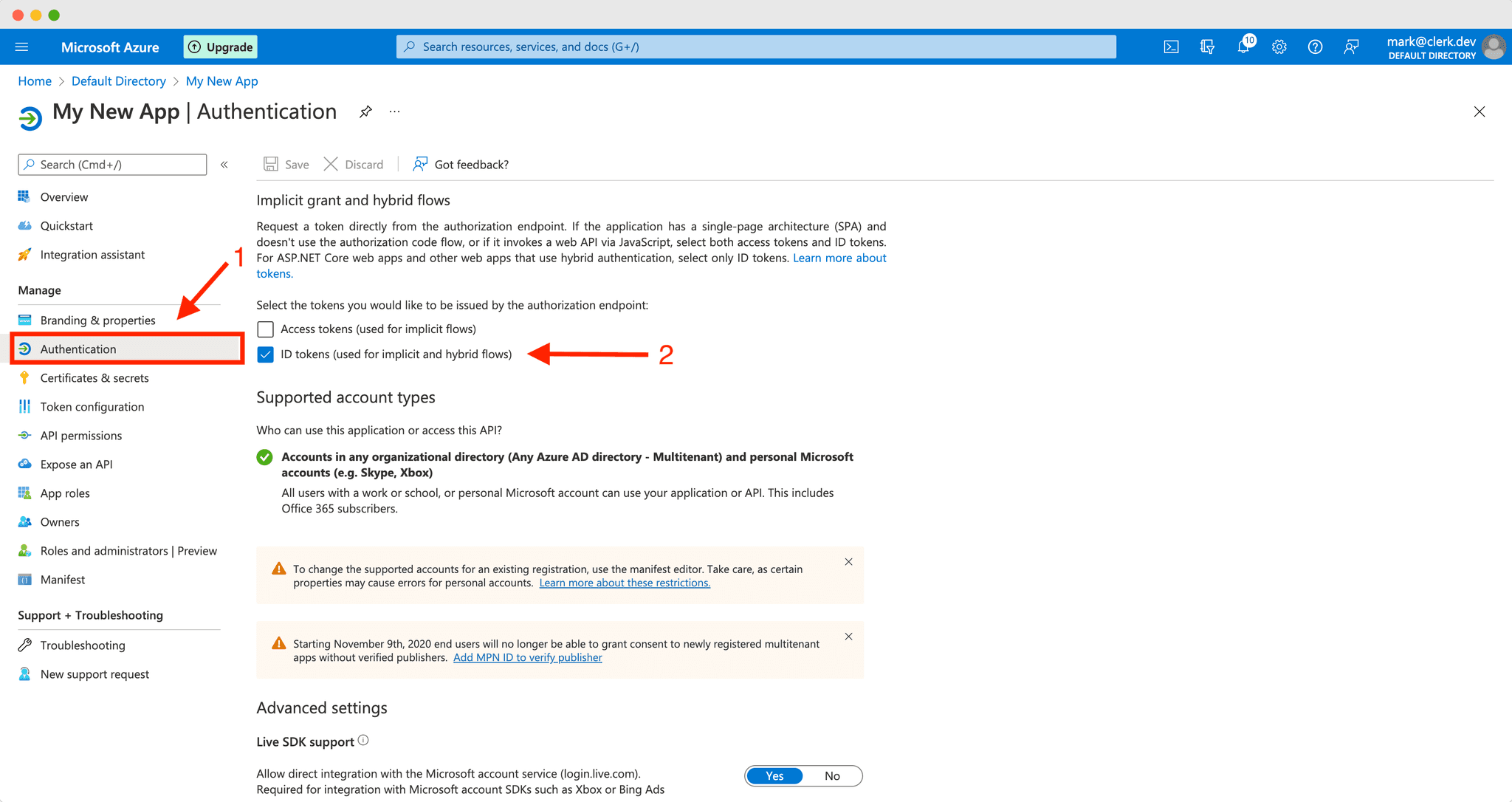Enable Access tokens for implicit flows
Screen dimensions: 1512x802
click(265, 328)
